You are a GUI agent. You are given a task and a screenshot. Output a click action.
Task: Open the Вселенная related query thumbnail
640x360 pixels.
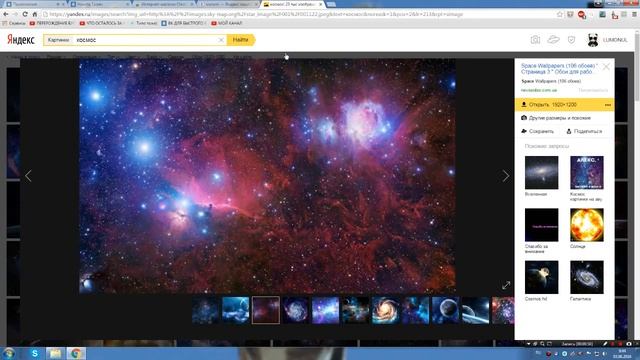coord(542,173)
